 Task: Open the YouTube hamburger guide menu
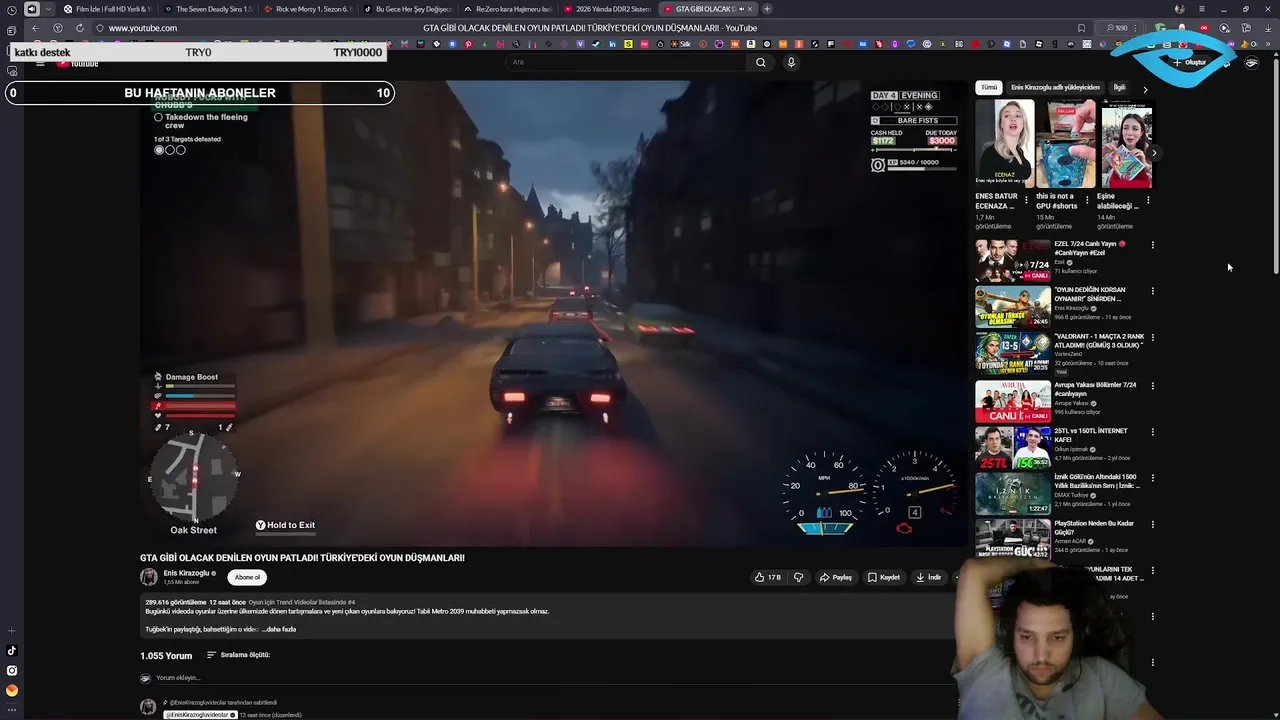[x=40, y=63]
